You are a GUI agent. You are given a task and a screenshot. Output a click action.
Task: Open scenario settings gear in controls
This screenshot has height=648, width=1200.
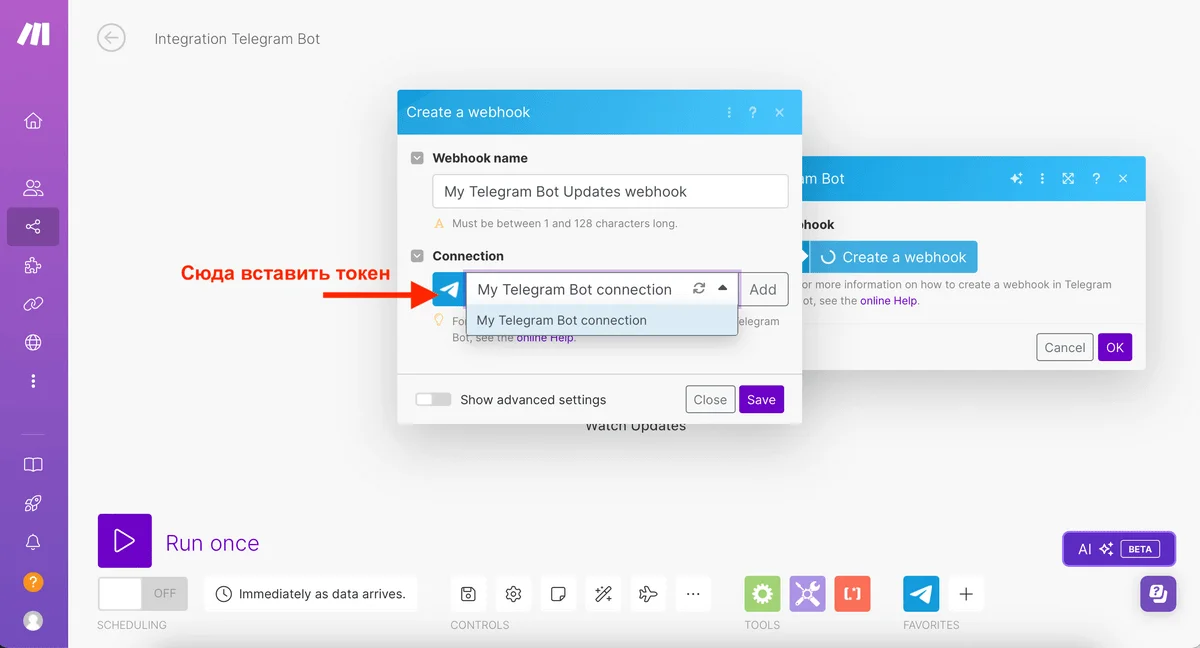pos(513,594)
